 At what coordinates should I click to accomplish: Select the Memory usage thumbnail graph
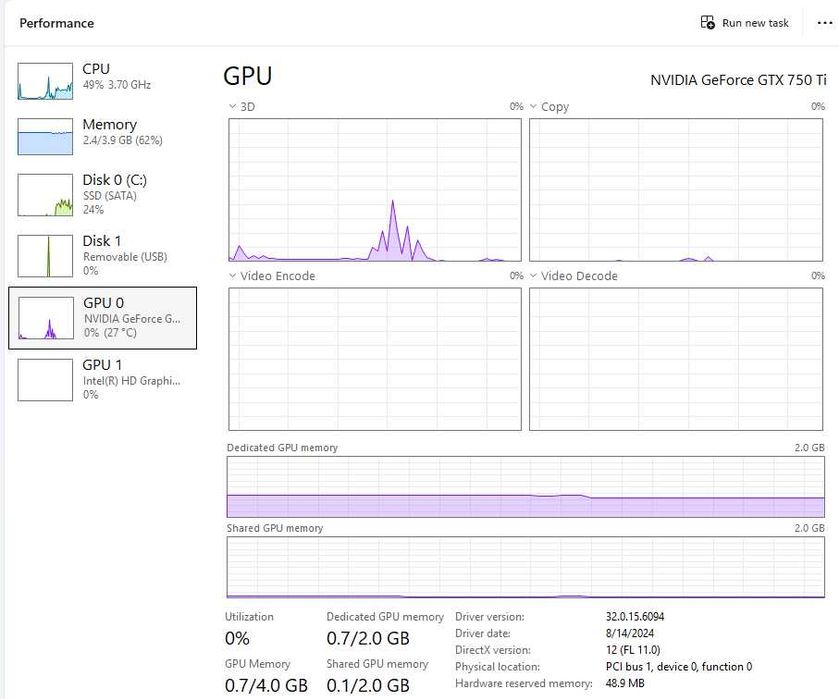45,136
